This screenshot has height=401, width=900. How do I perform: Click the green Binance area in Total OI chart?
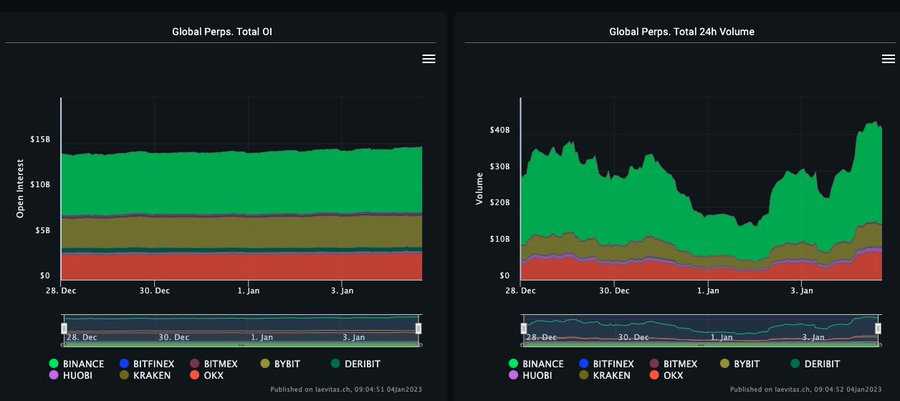point(240,182)
